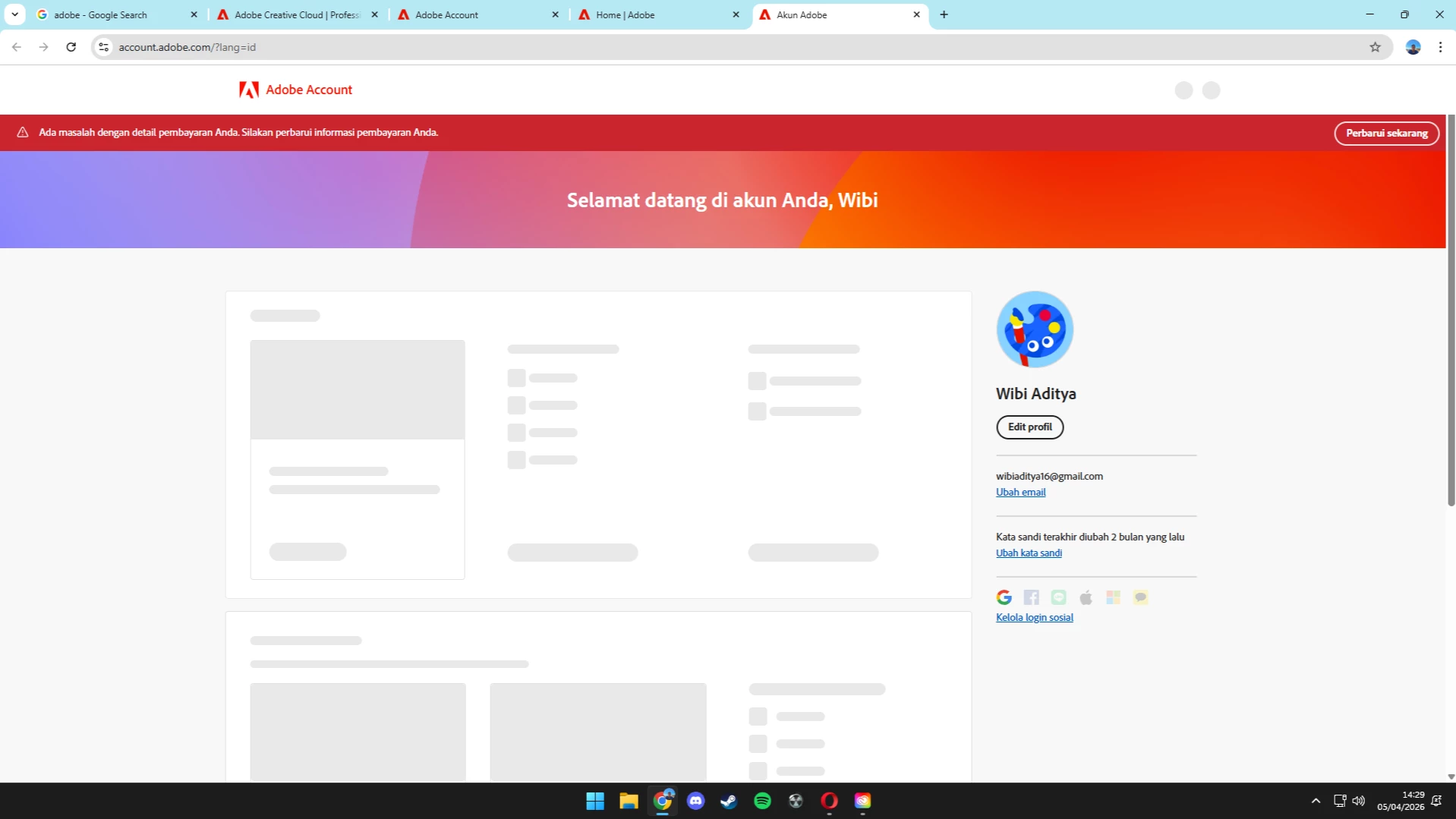Click the Line social login icon
This screenshot has width=1456, height=819.
[1058, 597]
